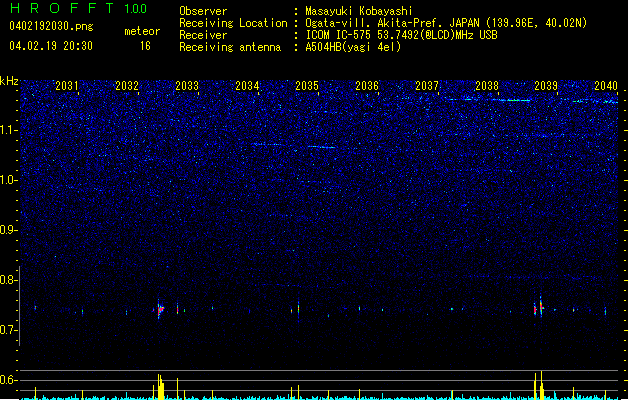Click the 2032 time marker
This screenshot has width=629, height=400.
coord(127,85)
